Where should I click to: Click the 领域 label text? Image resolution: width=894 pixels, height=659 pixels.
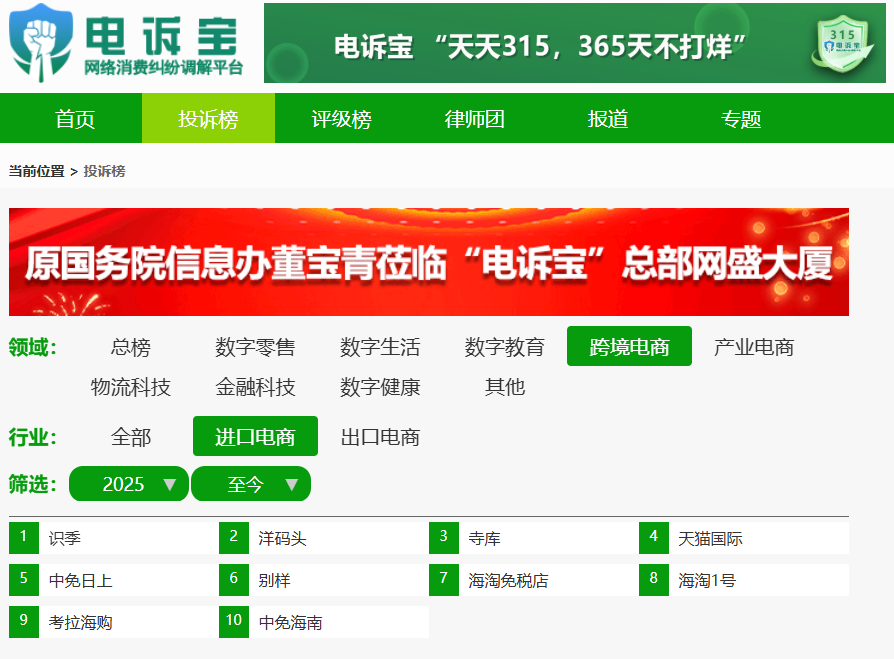pos(32,347)
